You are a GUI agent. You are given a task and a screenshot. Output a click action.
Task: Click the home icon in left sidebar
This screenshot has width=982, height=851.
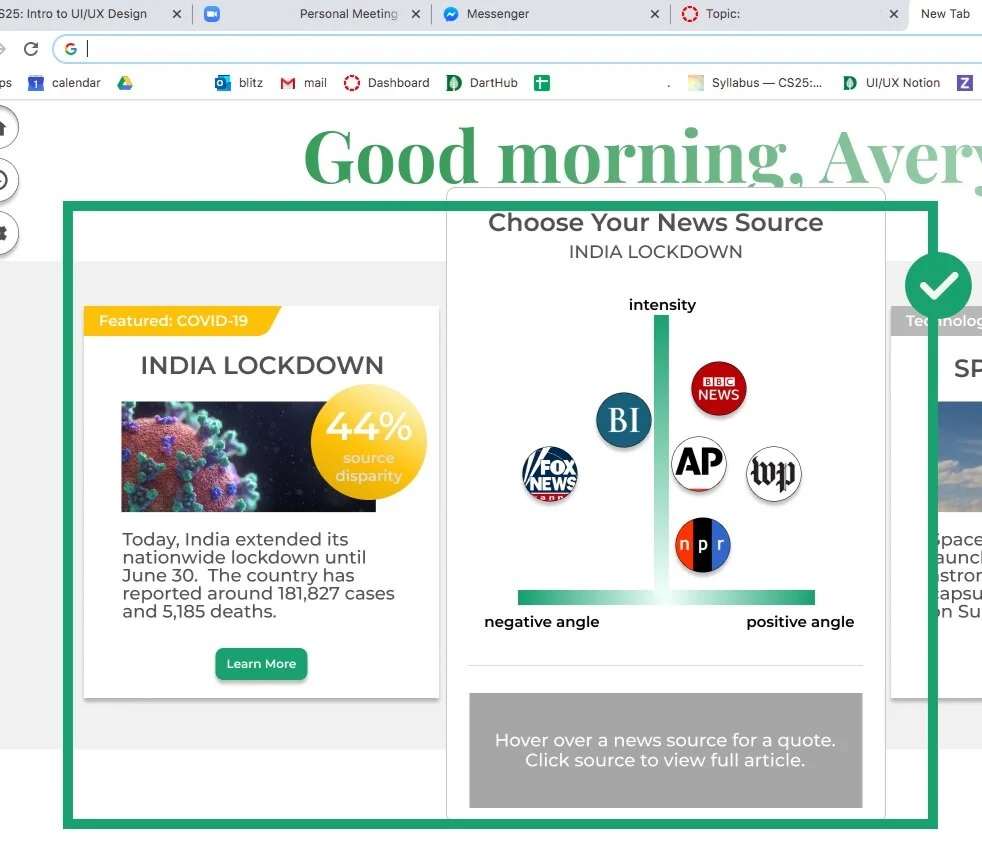pyautogui.click(x=2, y=128)
